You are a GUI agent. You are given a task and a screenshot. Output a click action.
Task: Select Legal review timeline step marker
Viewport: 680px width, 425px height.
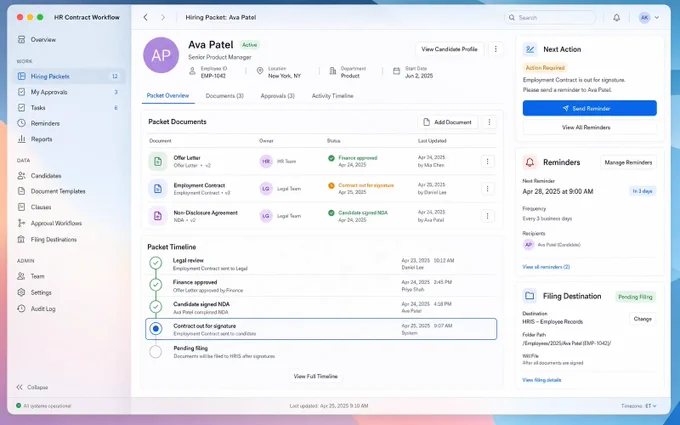[156, 263]
